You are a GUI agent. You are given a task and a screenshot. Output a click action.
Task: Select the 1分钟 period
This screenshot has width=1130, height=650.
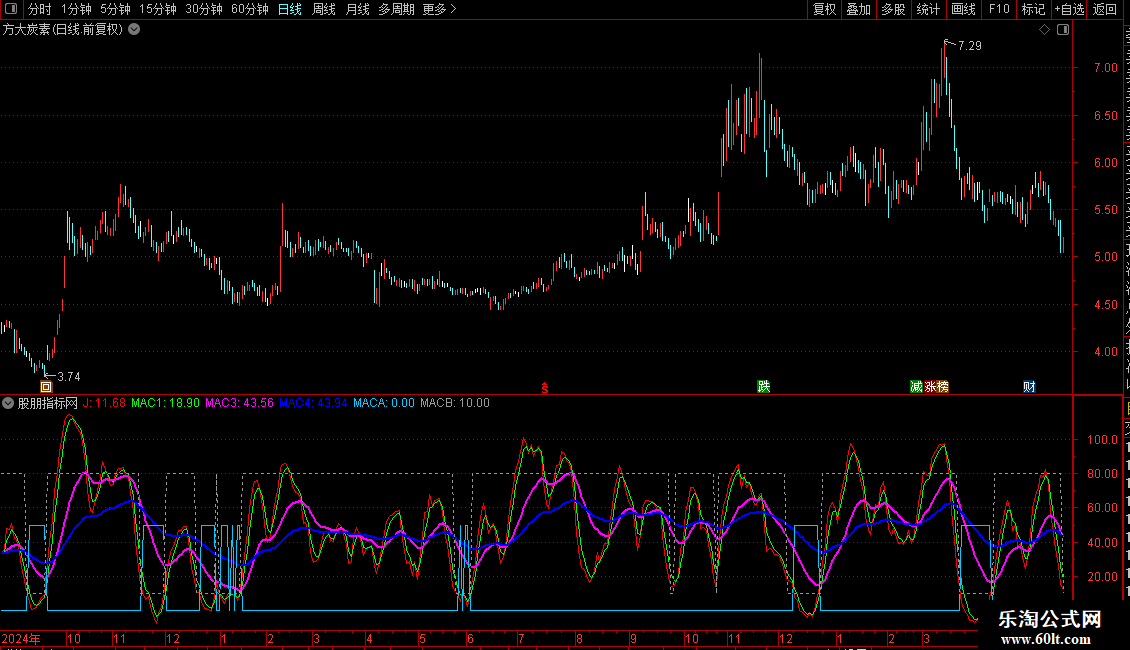(76, 9)
